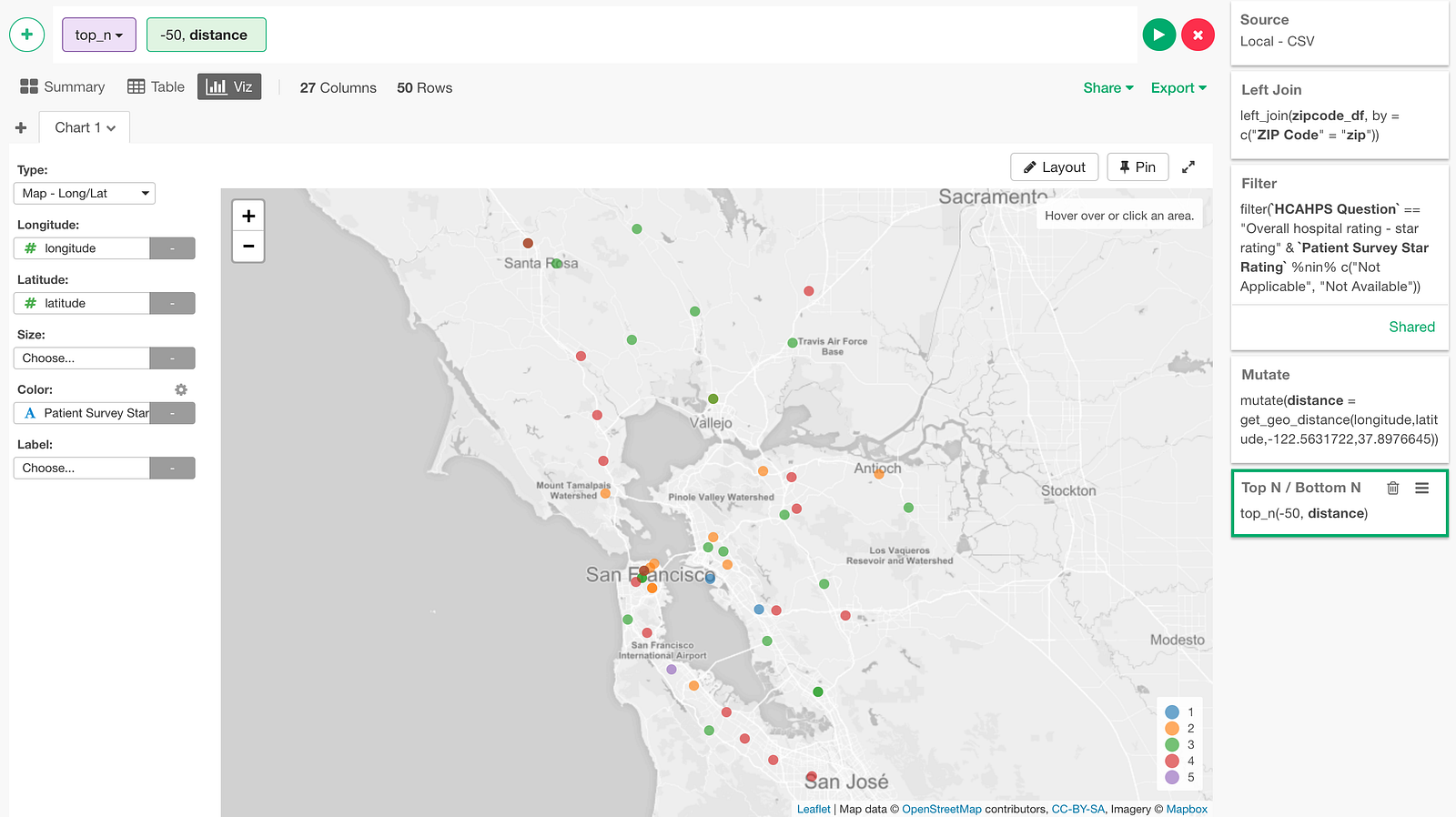This screenshot has height=817, width=1456.
Task: Remove the latitude assignment with minus button
Action: (172, 303)
